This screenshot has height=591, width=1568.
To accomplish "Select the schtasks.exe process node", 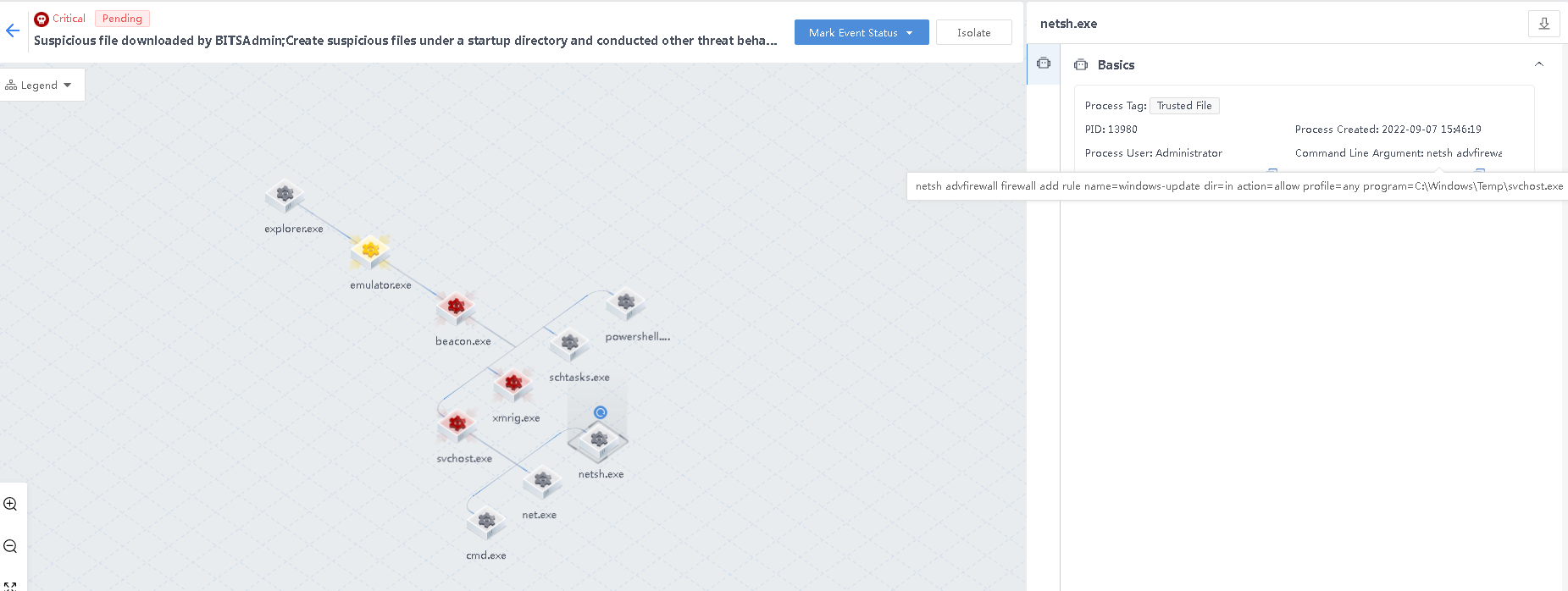I will click(569, 343).
